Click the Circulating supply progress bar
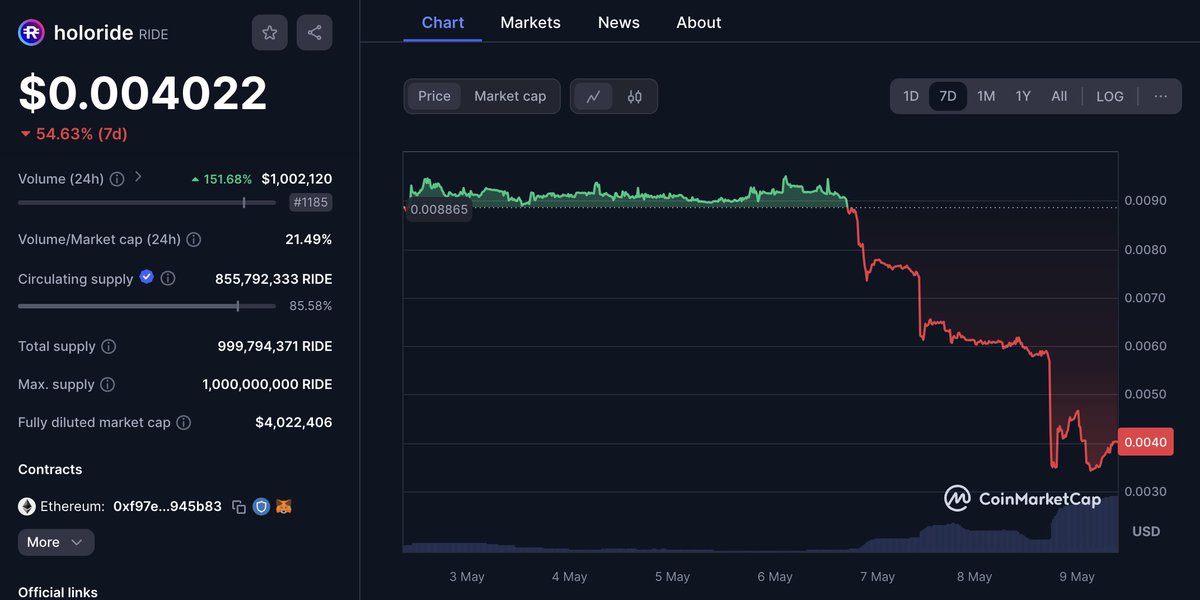This screenshot has height=600, width=1200. [147, 306]
